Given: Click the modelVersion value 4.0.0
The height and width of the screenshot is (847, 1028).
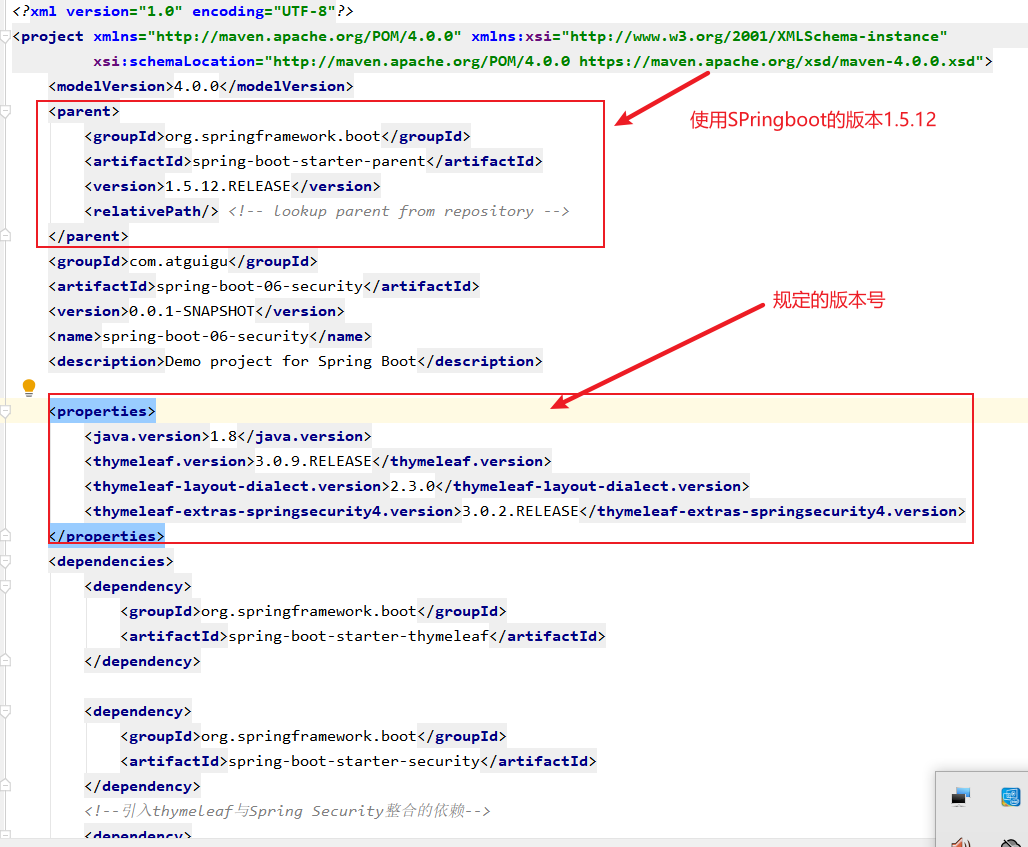Looking at the screenshot, I should 197,87.
